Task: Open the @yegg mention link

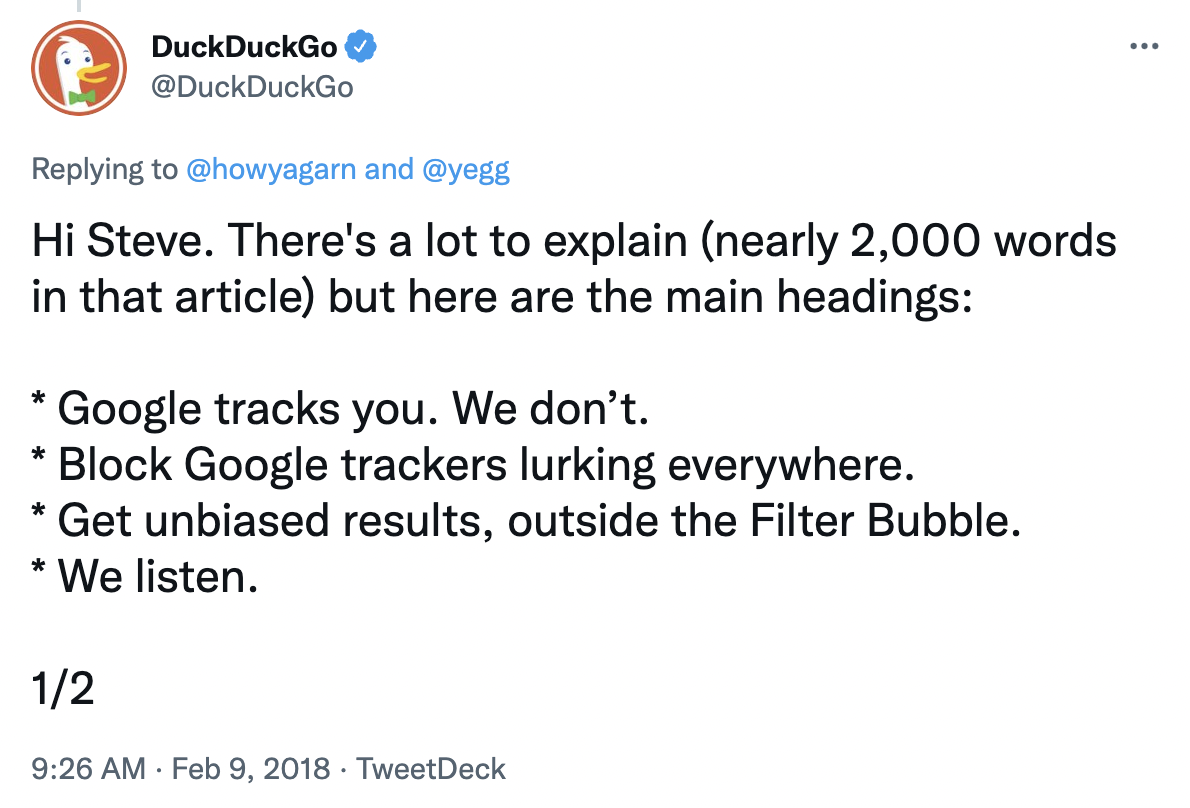Action: click(x=465, y=169)
